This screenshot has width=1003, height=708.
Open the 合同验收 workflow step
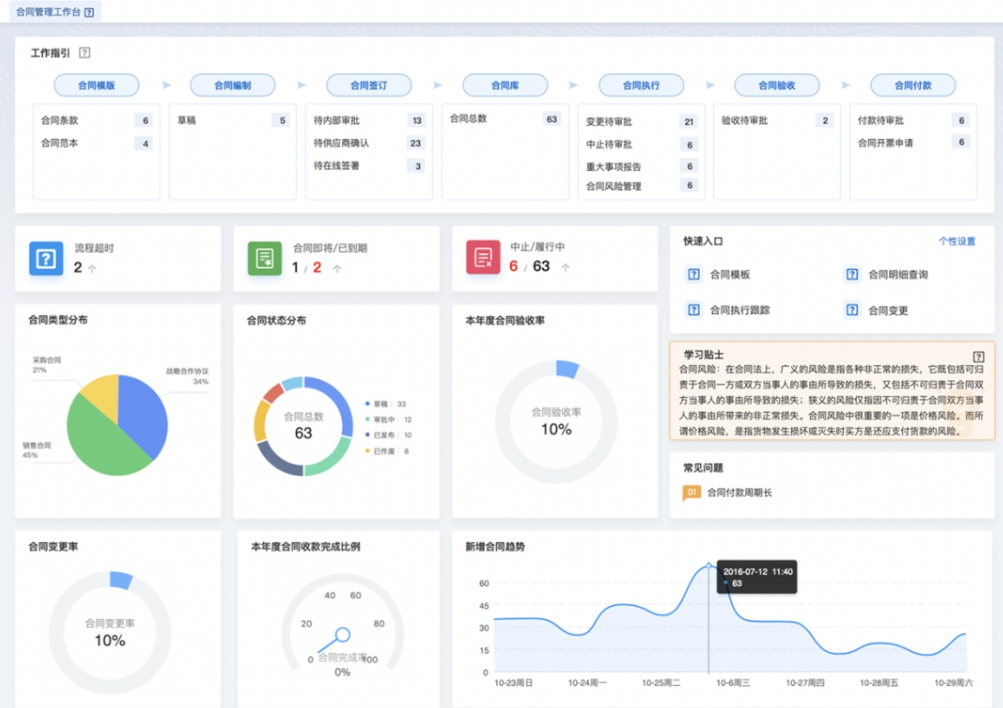777,85
